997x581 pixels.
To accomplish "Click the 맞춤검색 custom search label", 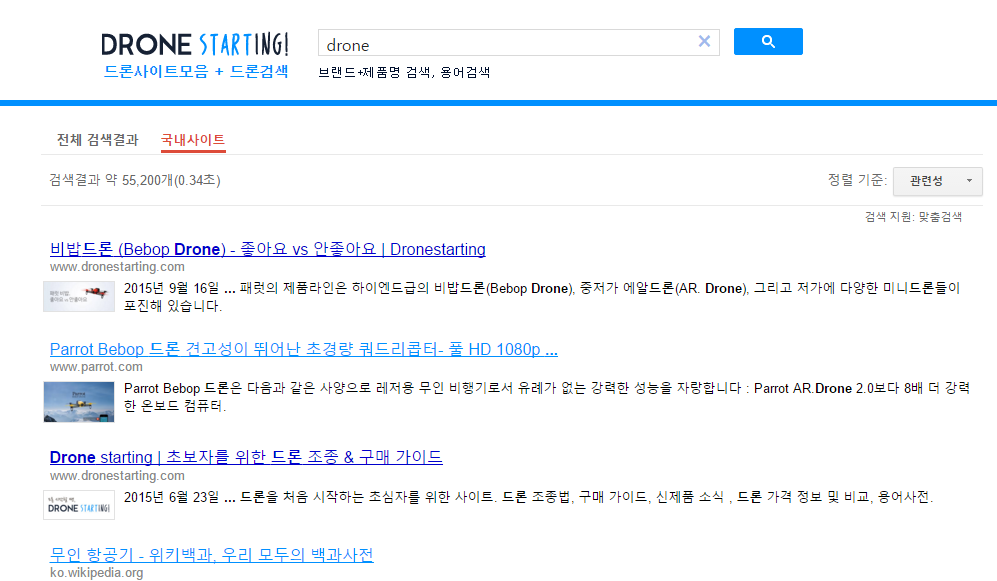I will [940, 217].
